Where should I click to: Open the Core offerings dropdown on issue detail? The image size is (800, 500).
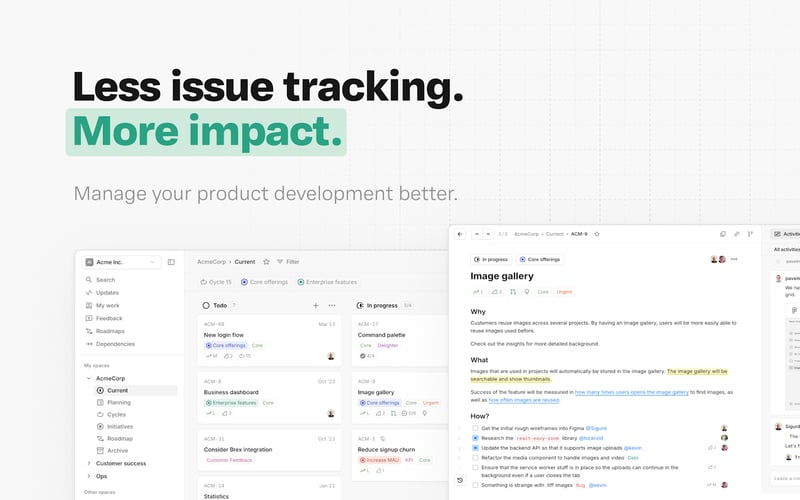540,259
